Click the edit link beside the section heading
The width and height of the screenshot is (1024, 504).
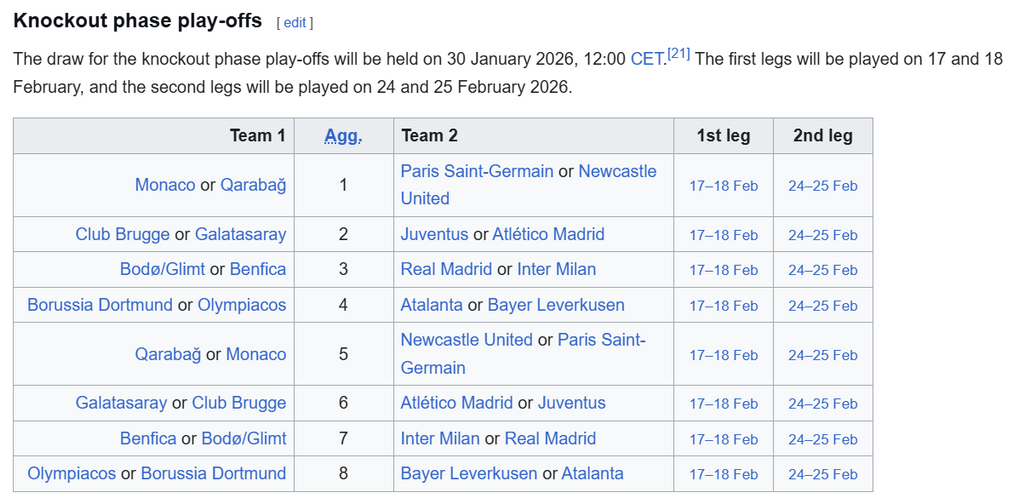[x=295, y=22]
